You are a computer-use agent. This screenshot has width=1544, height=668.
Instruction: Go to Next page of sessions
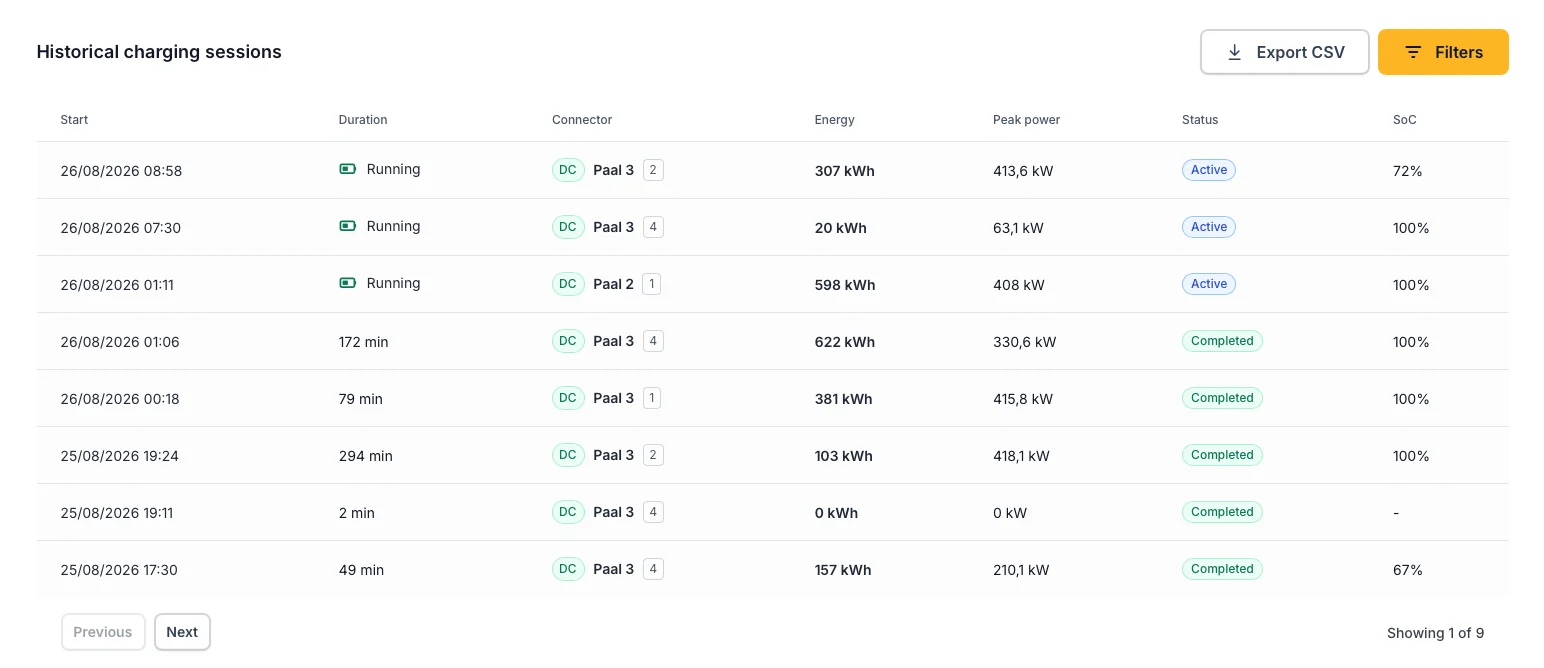[182, 632]
